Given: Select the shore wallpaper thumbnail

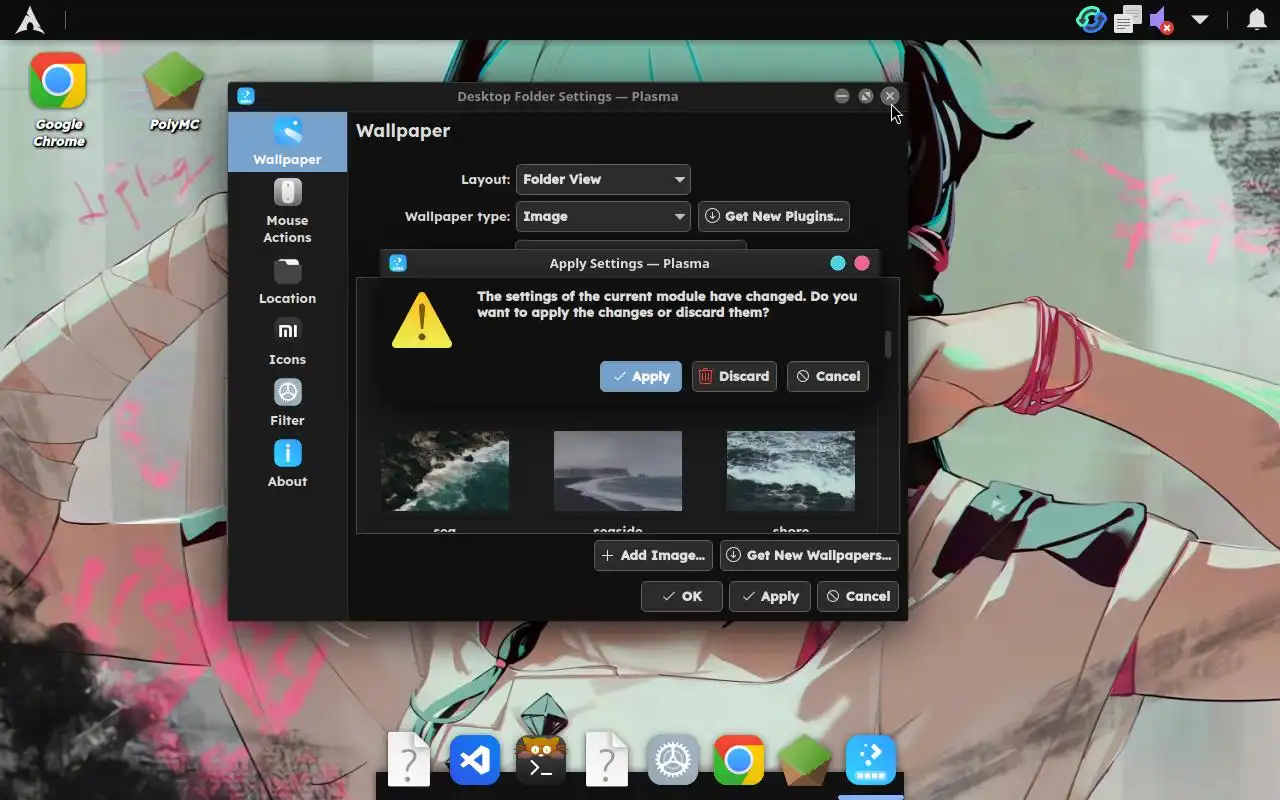Looking at the screenshot, I should (x=791, y=471).
